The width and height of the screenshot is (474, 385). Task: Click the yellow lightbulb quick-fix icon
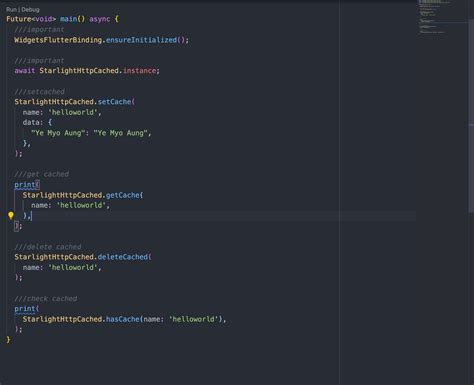pos(11,216)
